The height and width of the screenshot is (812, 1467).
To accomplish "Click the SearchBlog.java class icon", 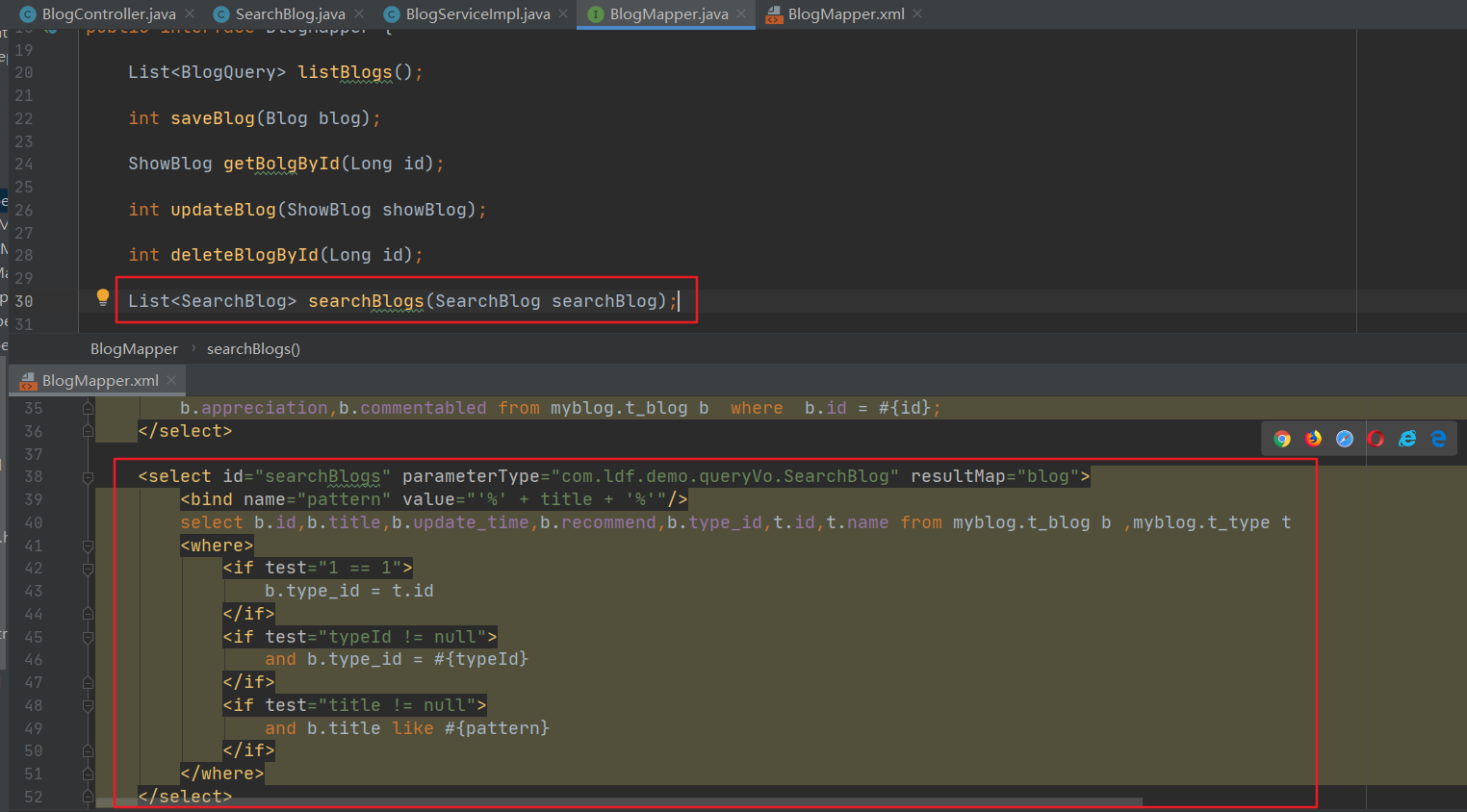I will 221,14.
